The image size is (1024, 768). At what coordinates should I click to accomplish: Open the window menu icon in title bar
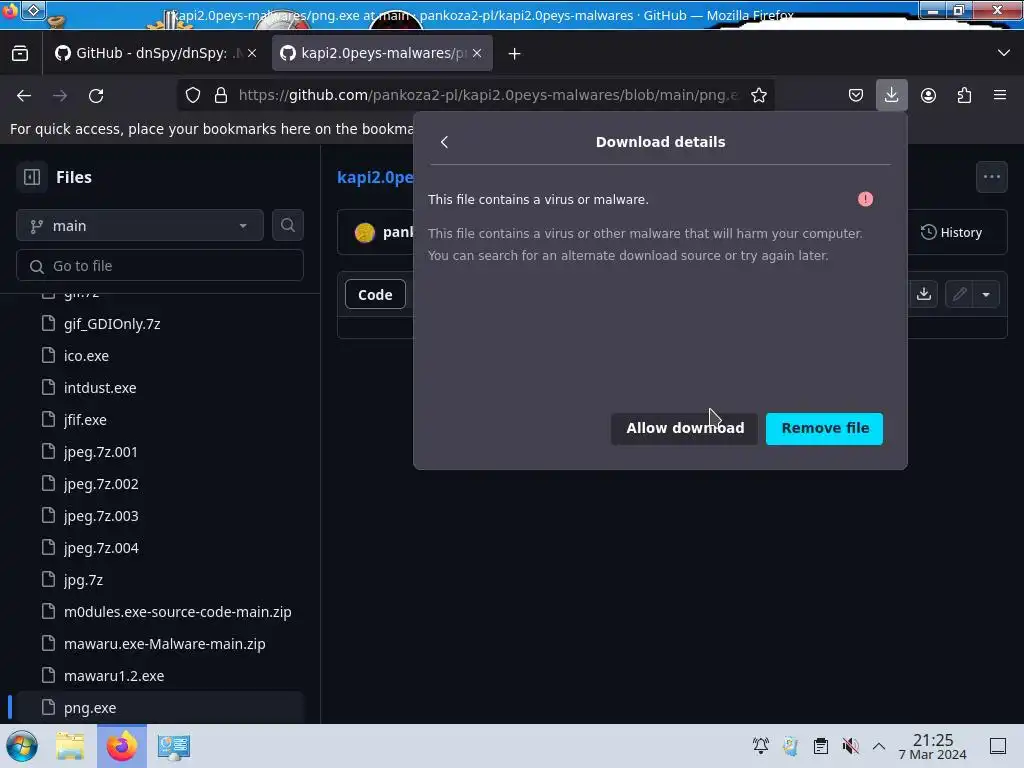[x=34, y=9]
